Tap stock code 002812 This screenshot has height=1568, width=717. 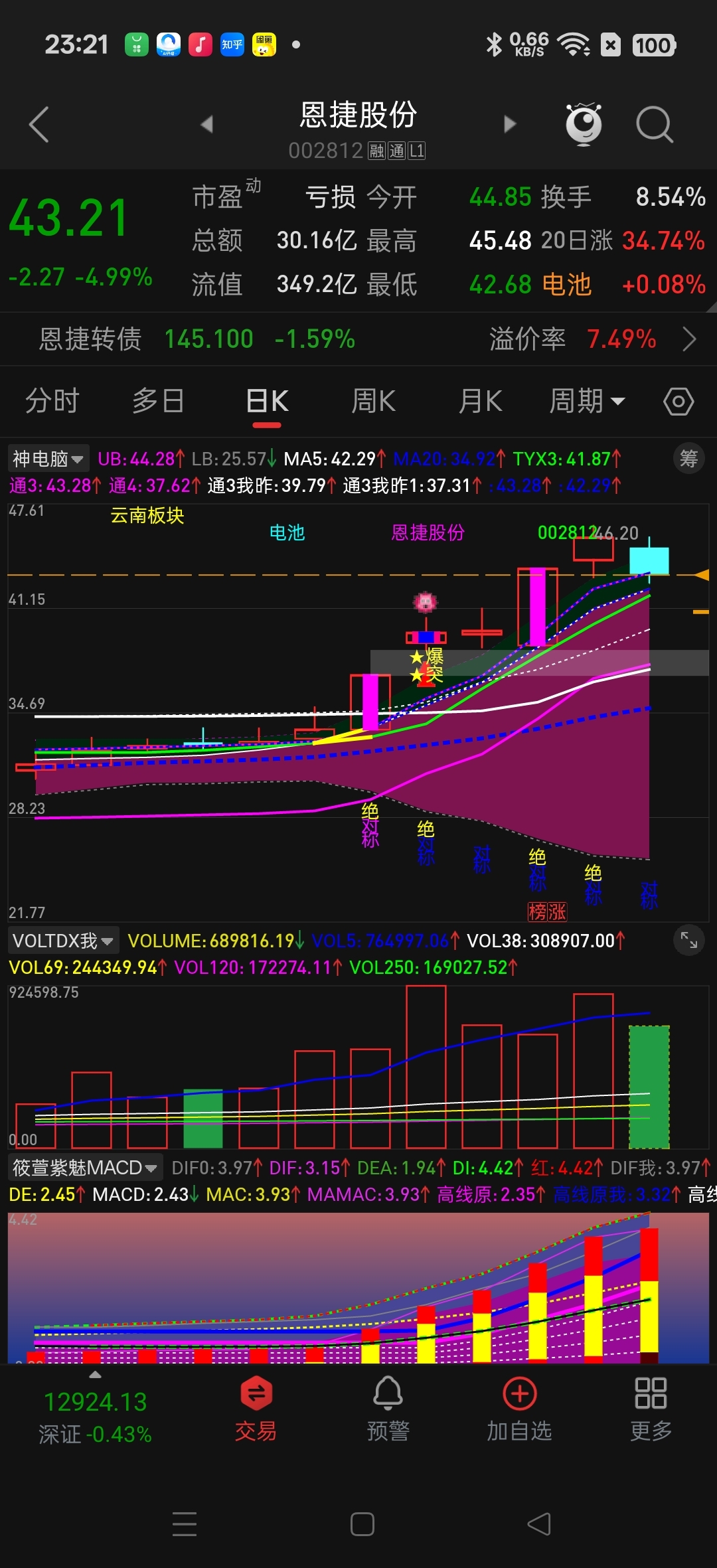(326, 151)
